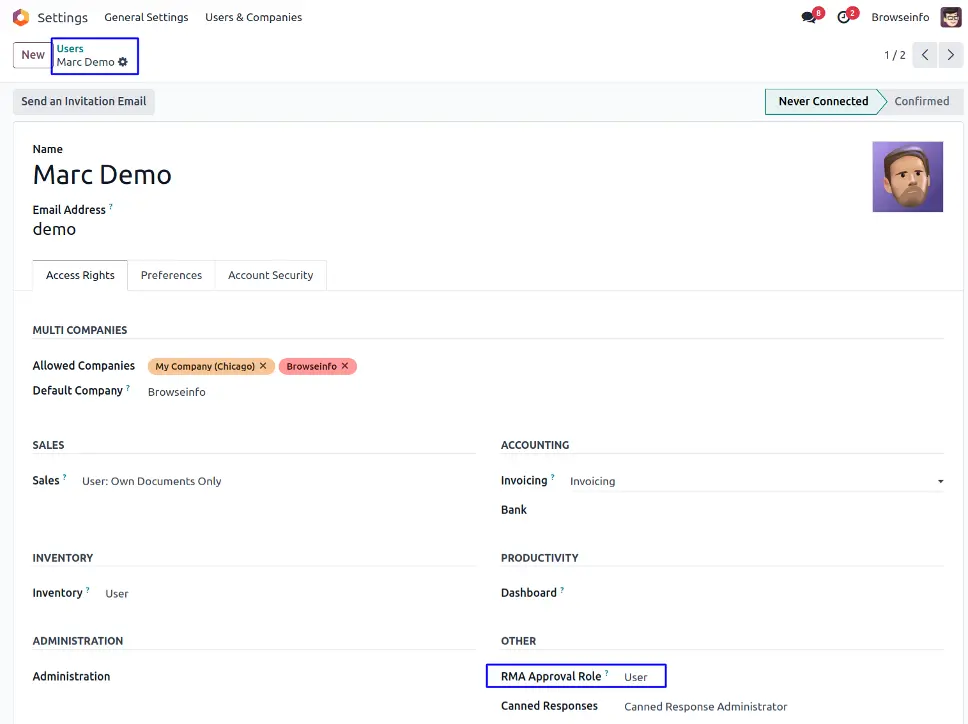Click the user avatar in top bar
968x724 pixels.
point(950,17)
